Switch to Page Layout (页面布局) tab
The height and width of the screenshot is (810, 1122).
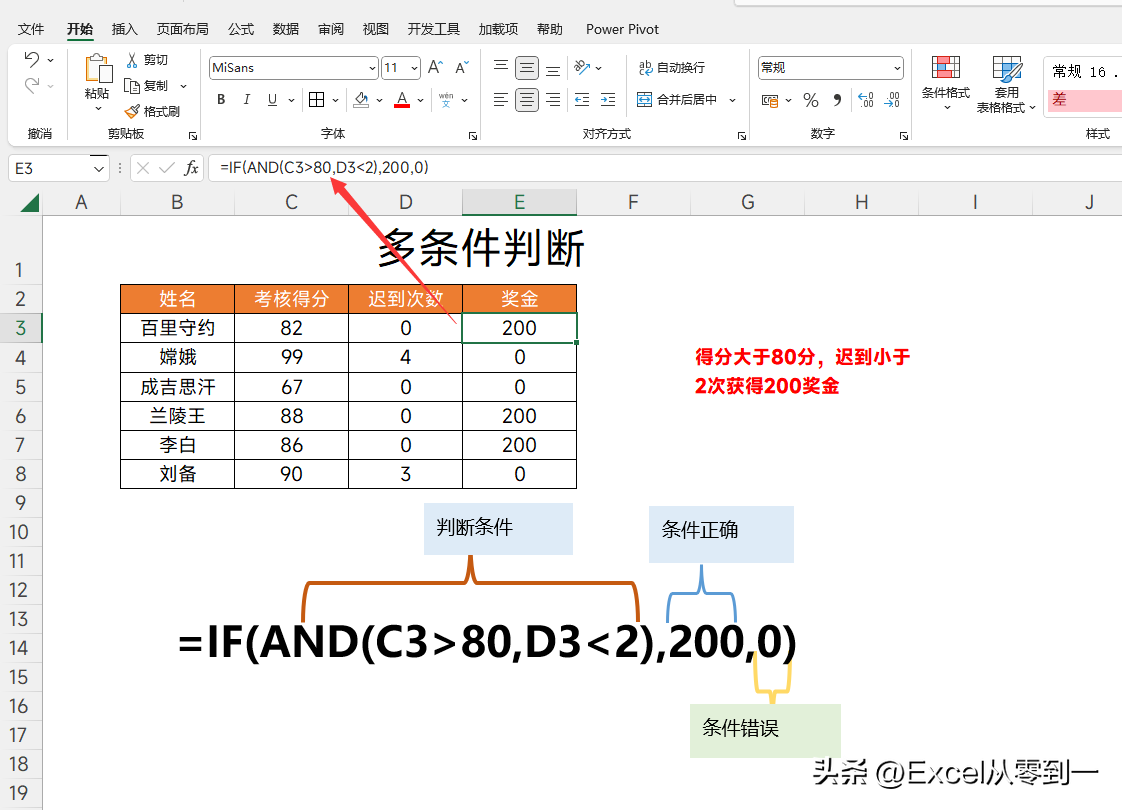coord(182,29)
